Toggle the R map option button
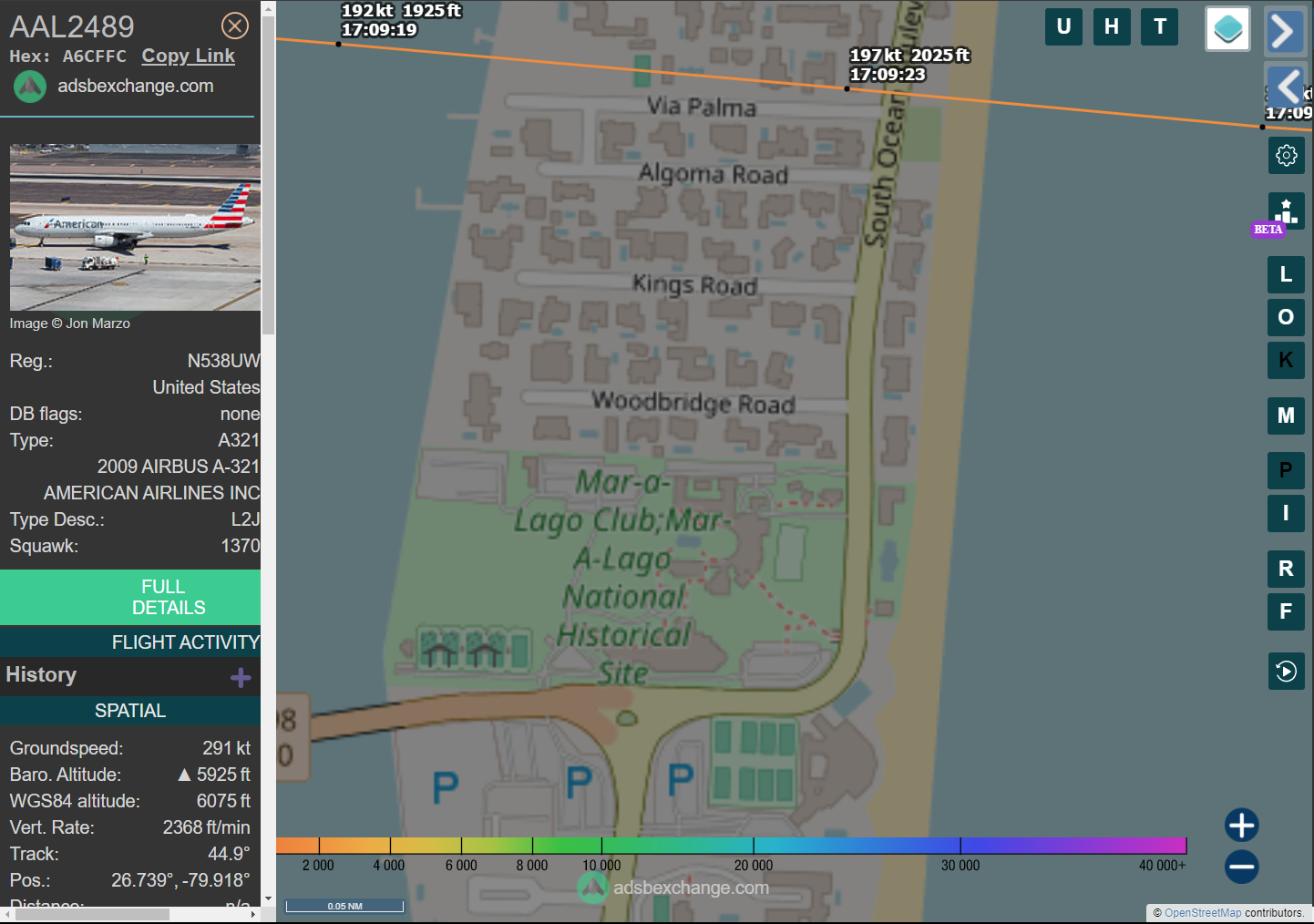This screenshot has height=924, width=1314. click(1286, 569)
